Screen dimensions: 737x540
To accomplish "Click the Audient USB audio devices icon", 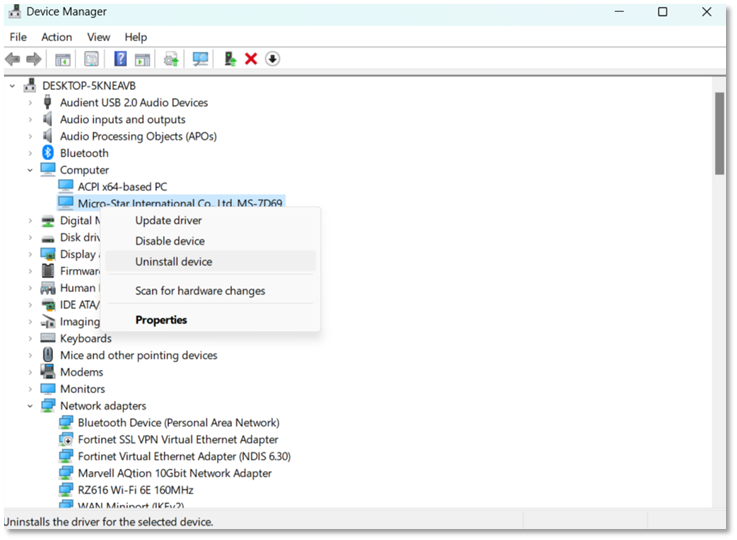I will tap(47, 102).
